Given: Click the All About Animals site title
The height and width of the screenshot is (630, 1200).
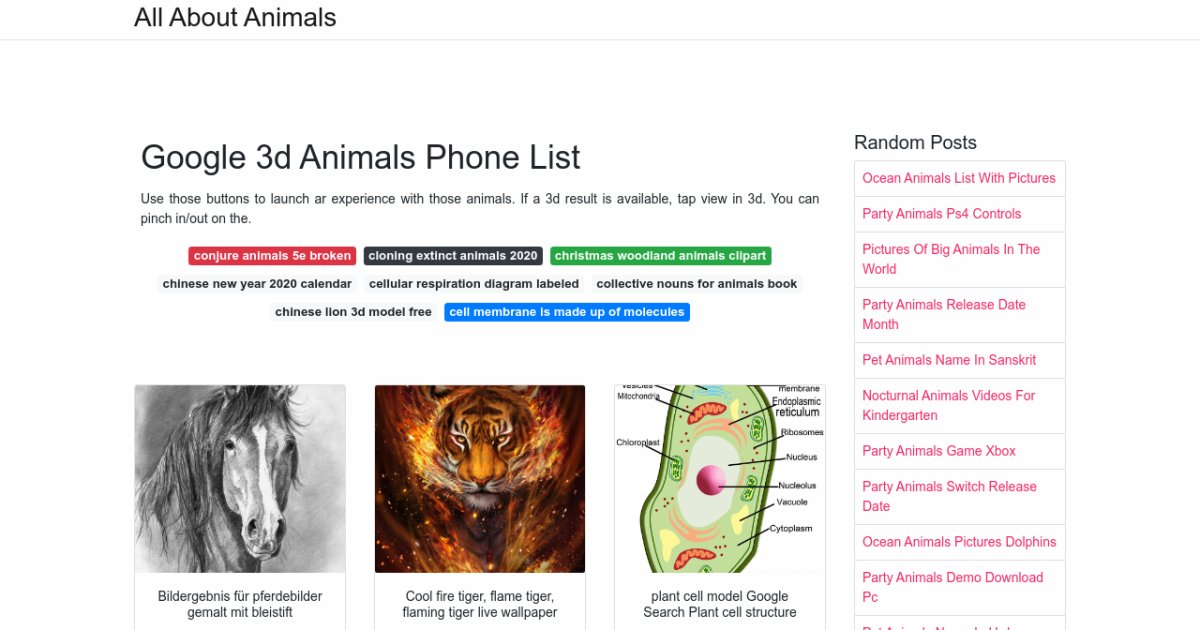Looking at the screenshot, I should tap(235, 18).
